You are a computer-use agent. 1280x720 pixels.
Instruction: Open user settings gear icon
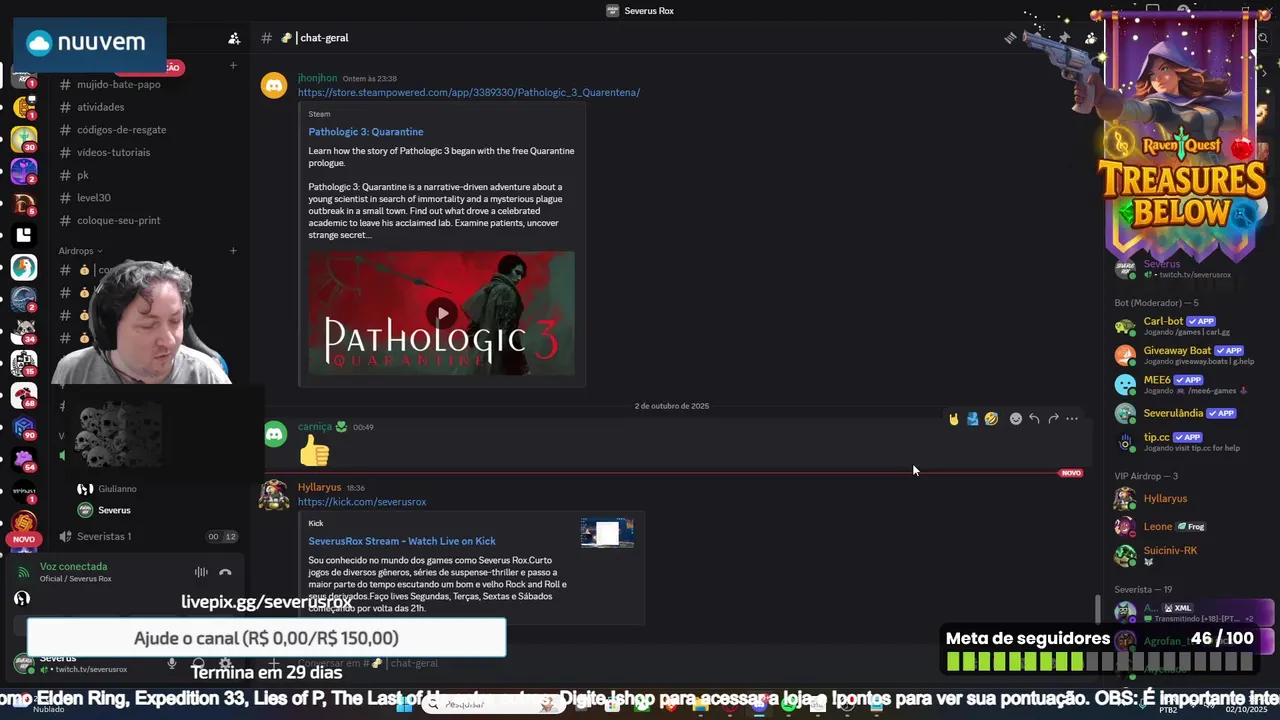tap(226, 663)
